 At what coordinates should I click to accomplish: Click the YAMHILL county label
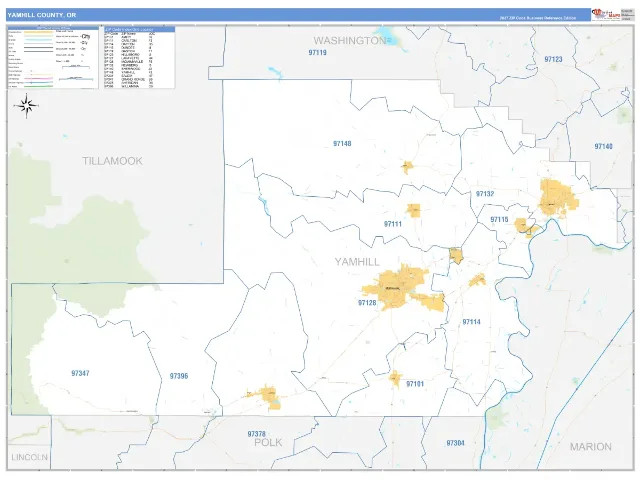(x=357, y=262)
